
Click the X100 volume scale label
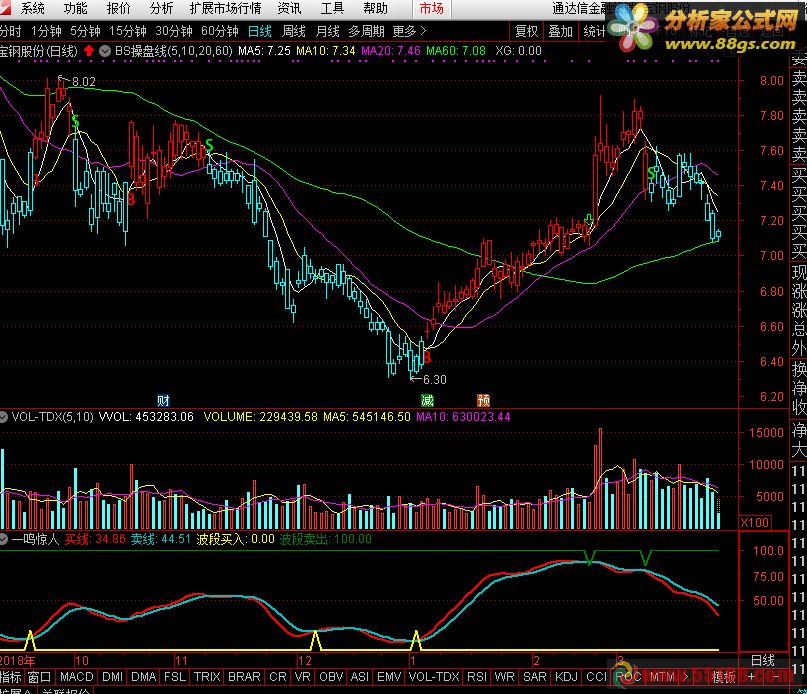point(755,523)
